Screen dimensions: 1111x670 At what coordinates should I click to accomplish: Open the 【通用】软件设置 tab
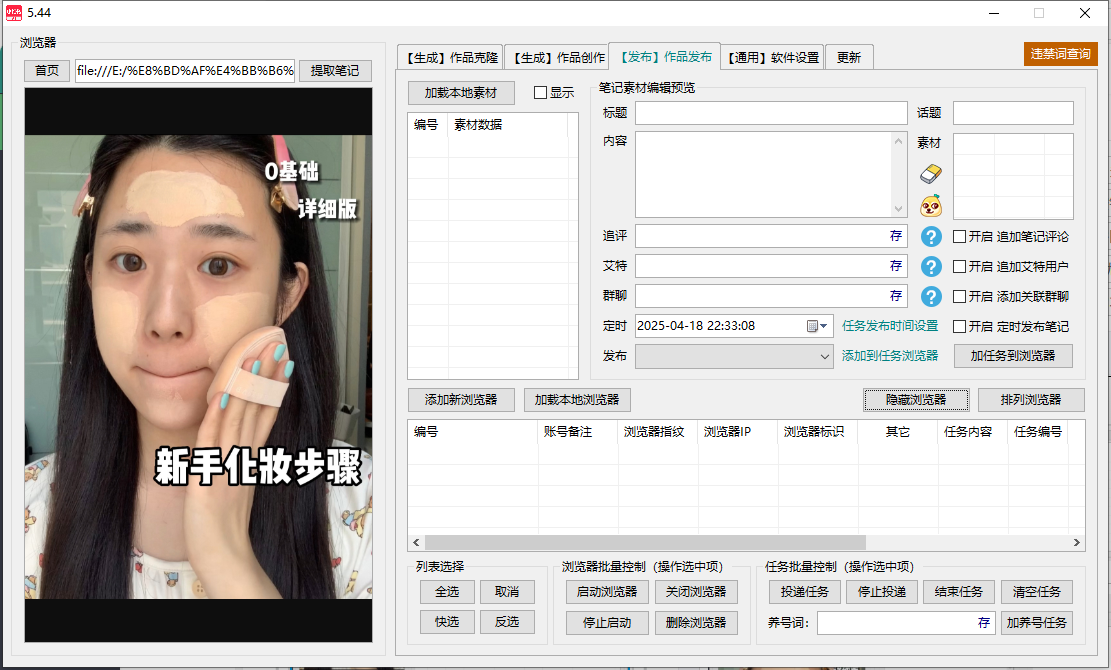(x=772, y=57)
